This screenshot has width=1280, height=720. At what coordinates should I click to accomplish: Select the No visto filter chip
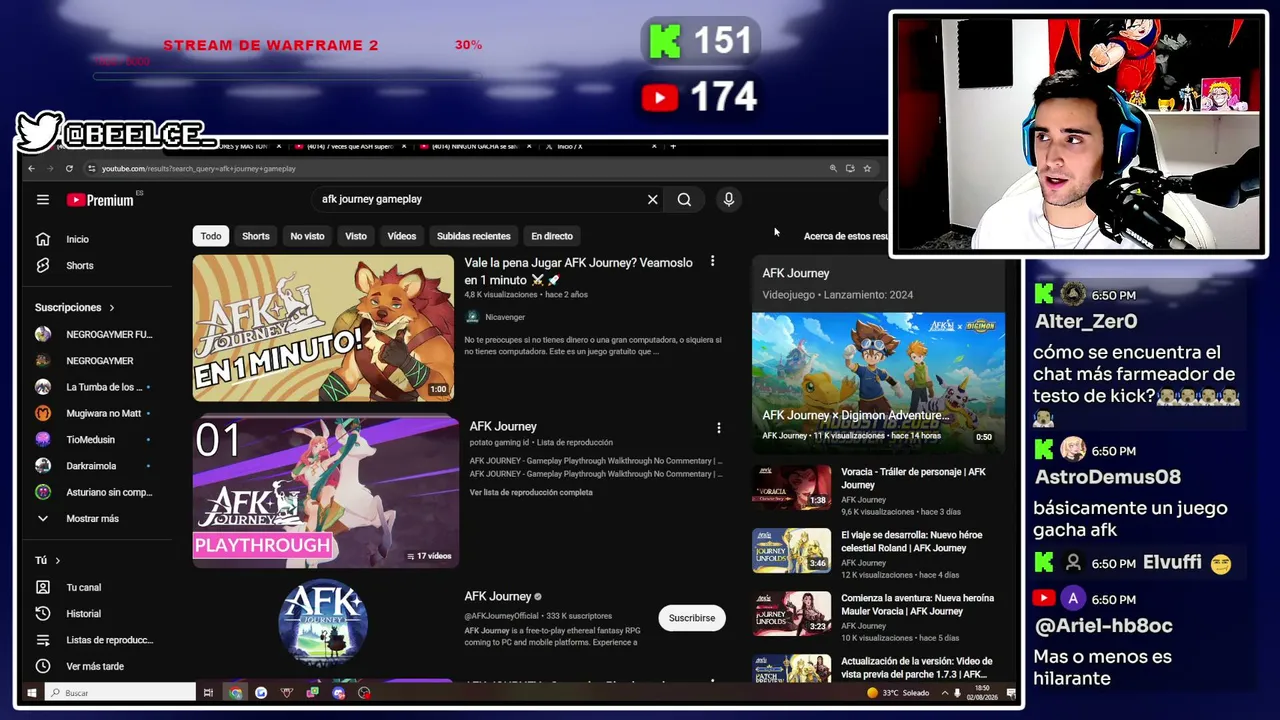click(307, 236)
